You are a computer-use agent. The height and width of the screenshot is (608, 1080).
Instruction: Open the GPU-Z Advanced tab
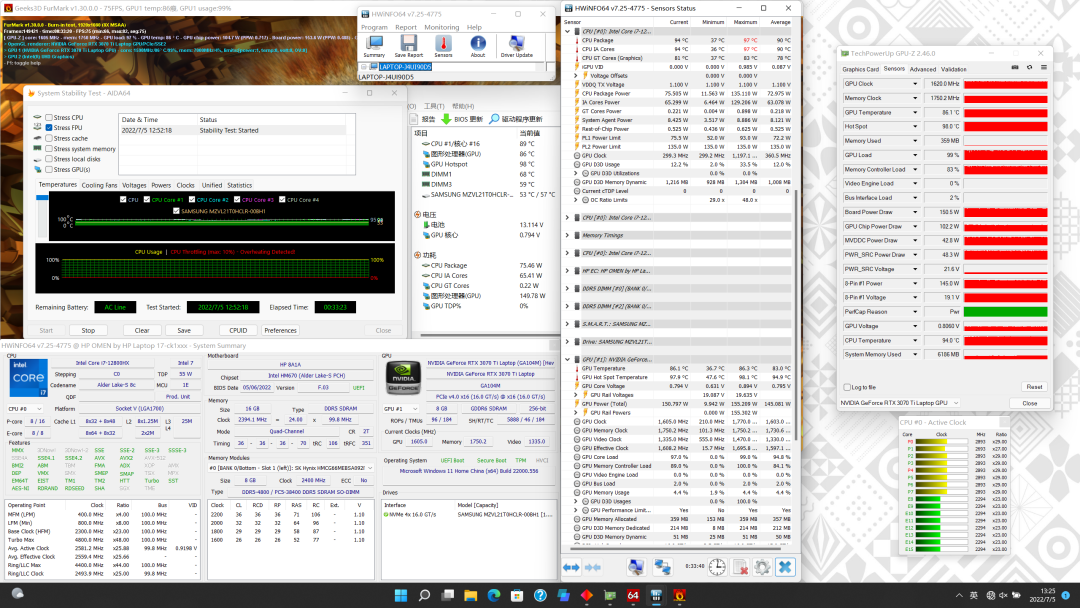tap(922, 69)
